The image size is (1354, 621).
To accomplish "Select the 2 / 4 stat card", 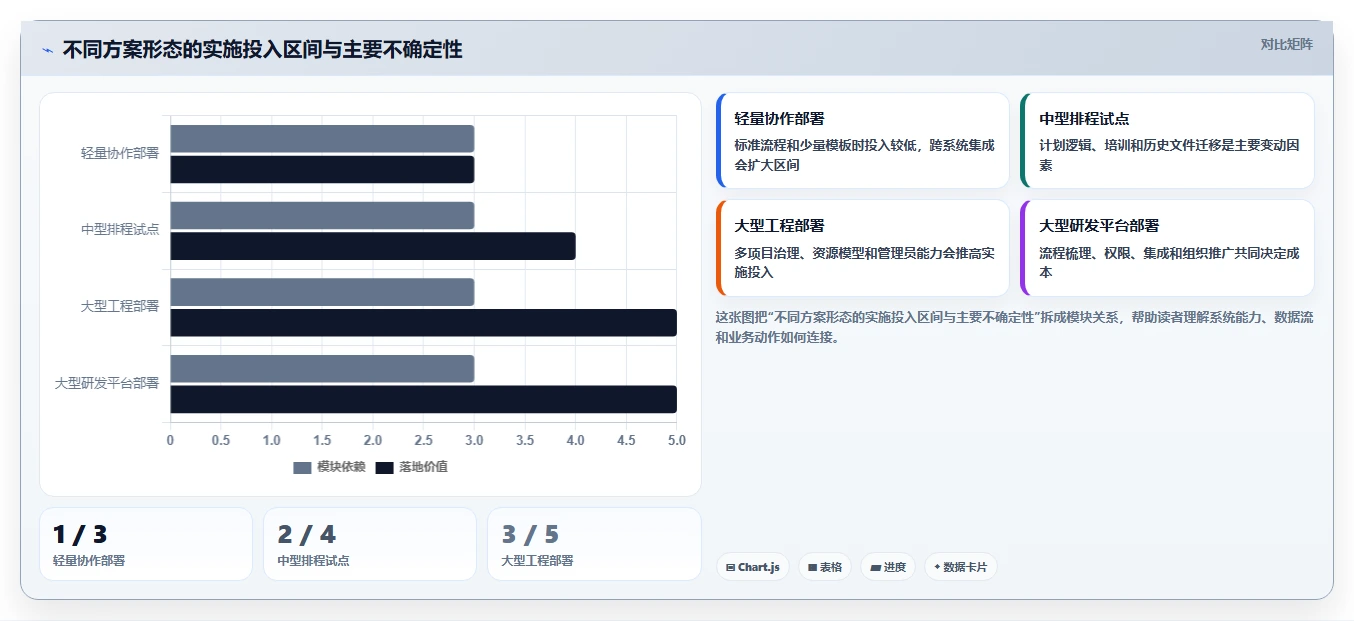I will (370, 544).
